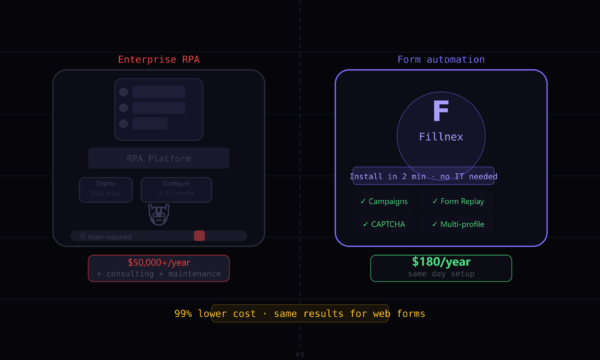The width and height of the screenshot is (600, 360).
Task: Click the red IT team required slider handle
Action: point(199,236)
